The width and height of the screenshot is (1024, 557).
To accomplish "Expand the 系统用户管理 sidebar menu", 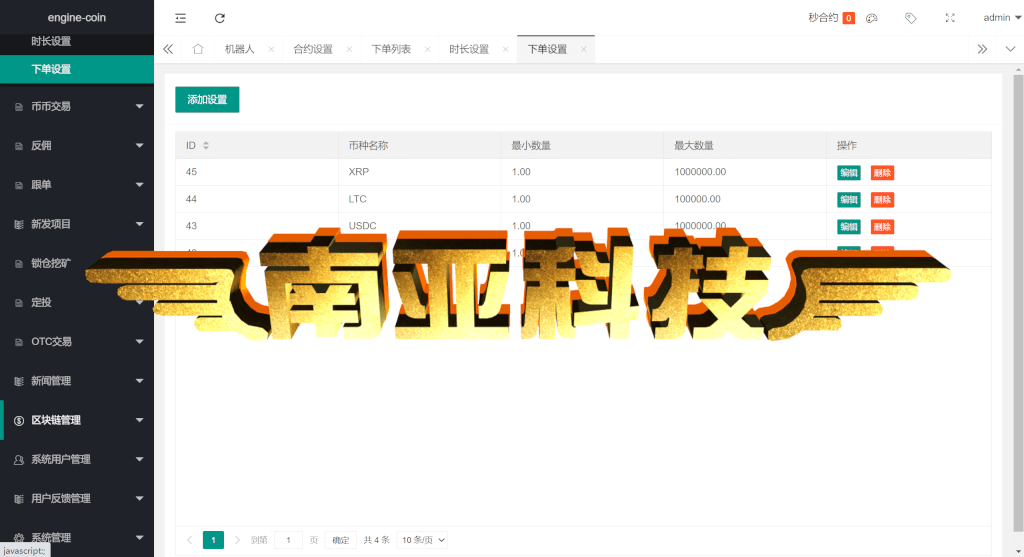I will click(x=77, y=459).
